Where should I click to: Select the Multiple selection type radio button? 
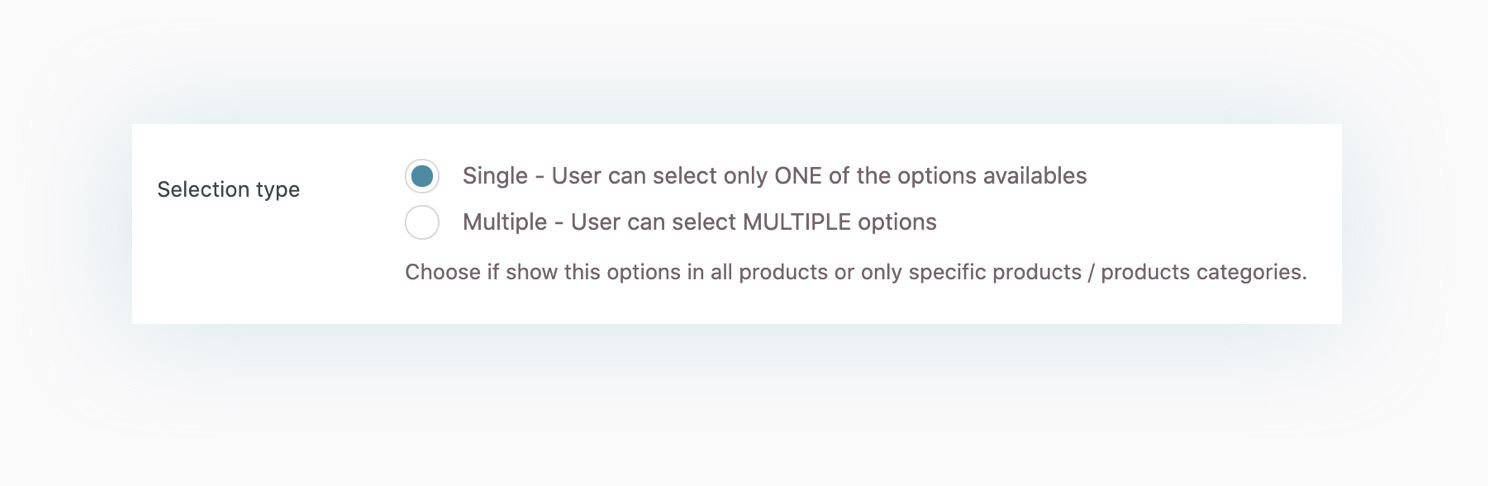pos(422,222)
